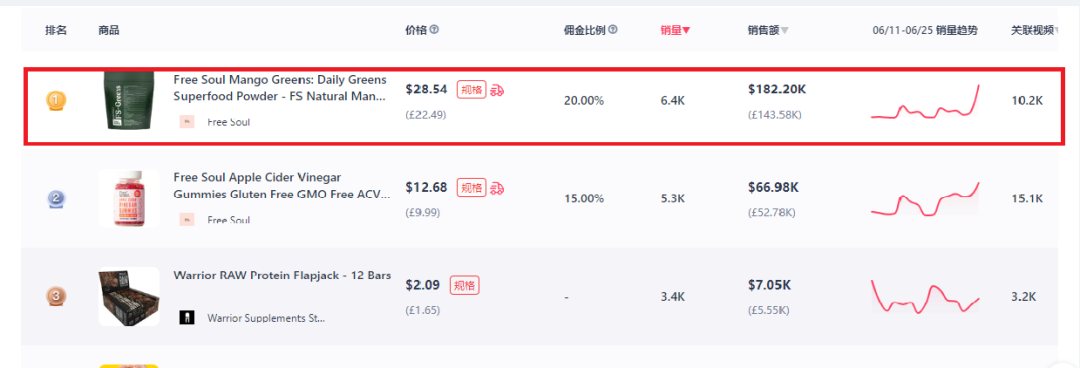The width and height of the screenshot is (1080, 368).
Task: Open the 规格 tag for the $12.68 product
Action: click(x=472, y=188)
